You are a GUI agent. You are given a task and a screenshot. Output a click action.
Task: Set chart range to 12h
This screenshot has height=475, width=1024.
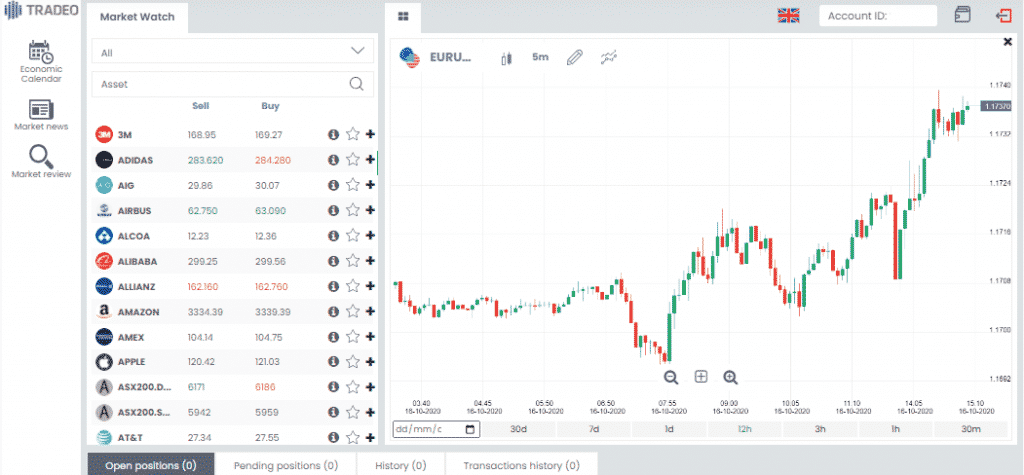point(744,429)
